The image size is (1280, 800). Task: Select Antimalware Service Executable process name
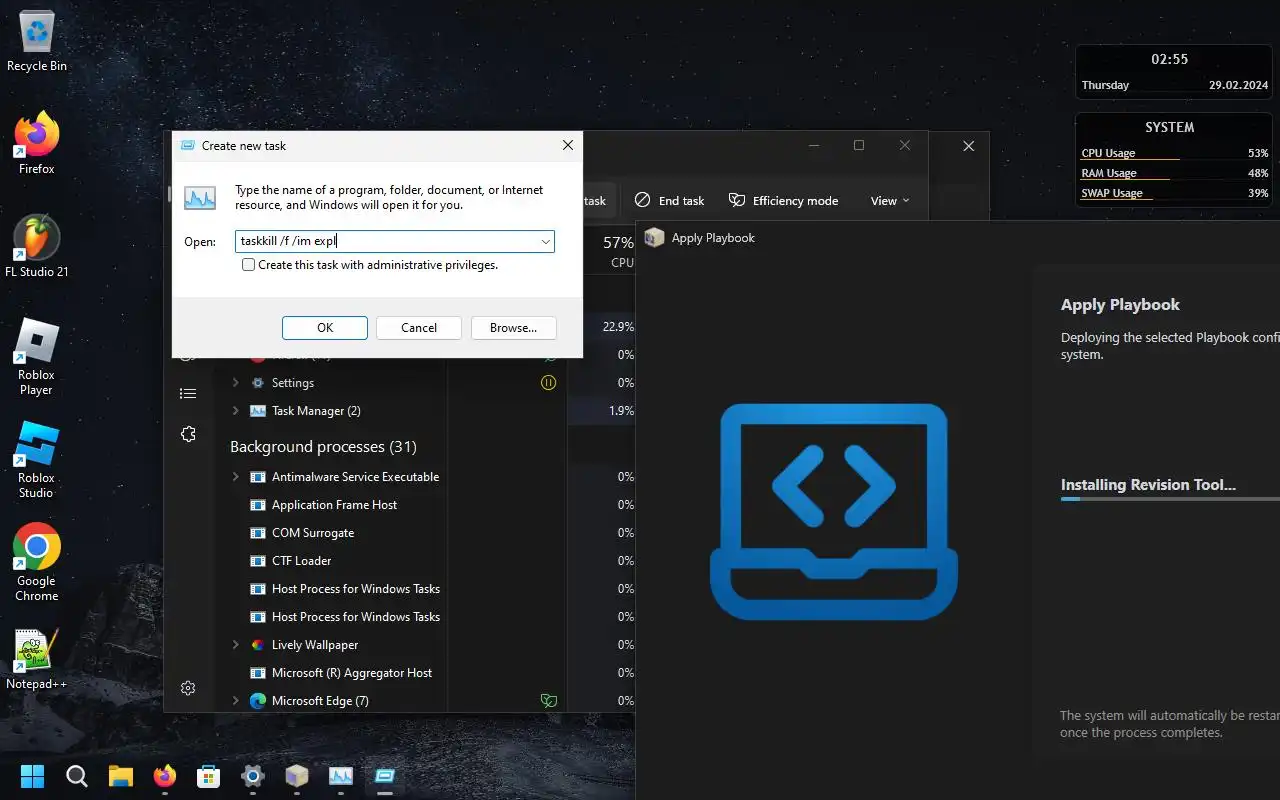pos(355,476)
